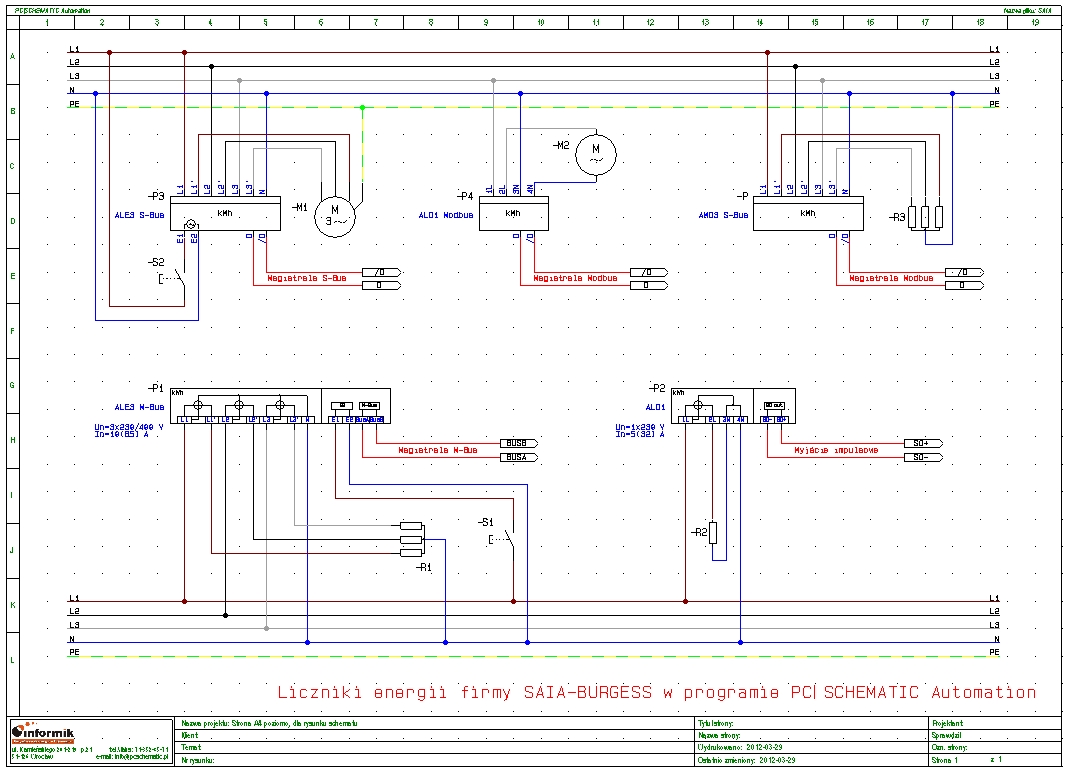Click the 'Nazwa projektu' field in the title block
1068x774 pixels.
[435, 723]
